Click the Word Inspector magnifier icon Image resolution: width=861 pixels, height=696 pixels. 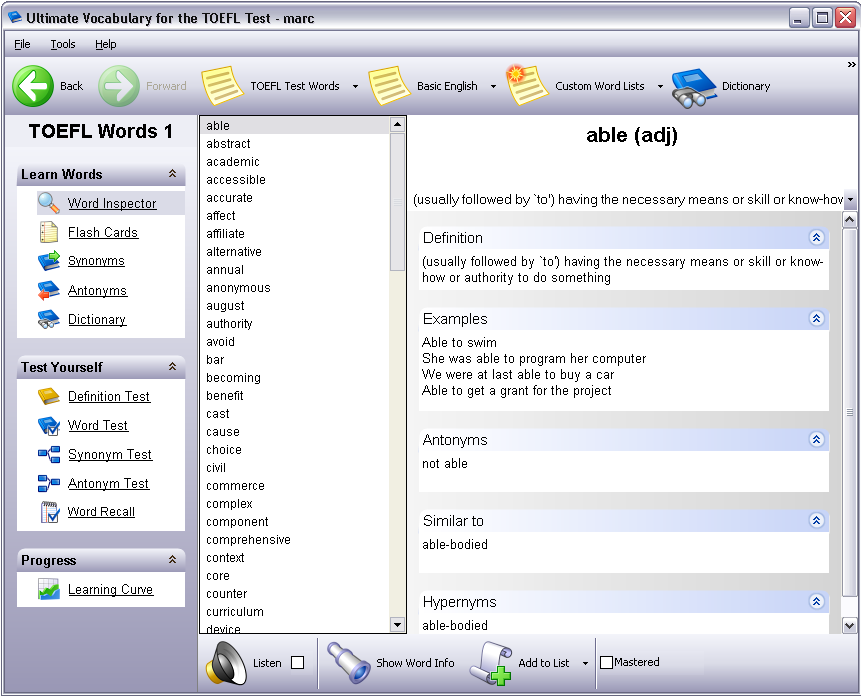(48, 203)
